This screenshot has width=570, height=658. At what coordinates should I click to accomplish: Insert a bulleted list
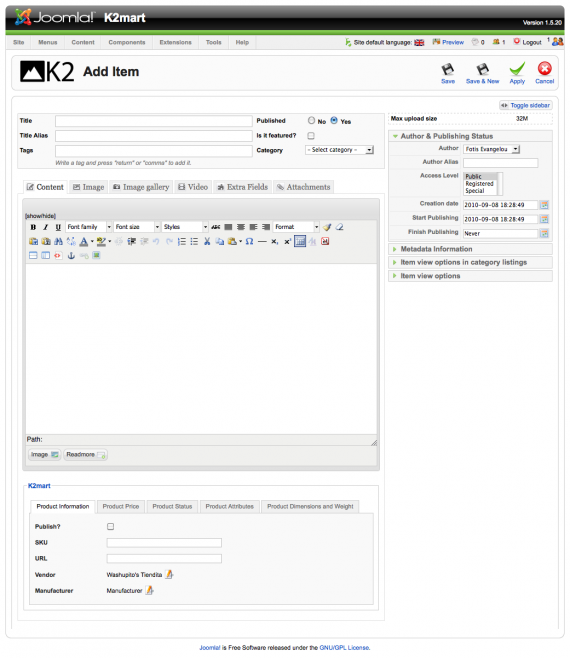[x=194, y=241]
